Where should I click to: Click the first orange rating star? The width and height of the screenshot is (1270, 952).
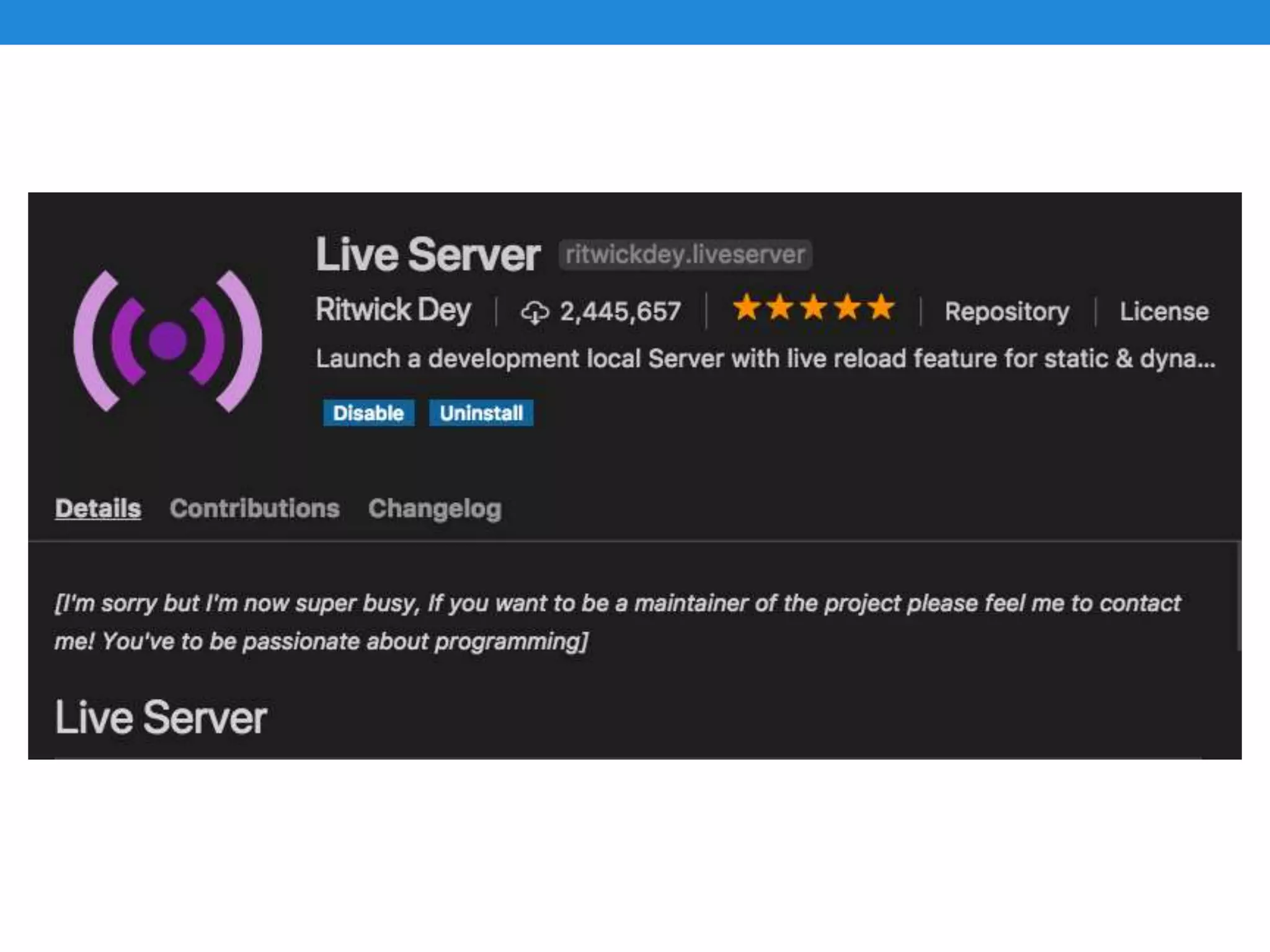pos(746,308)
